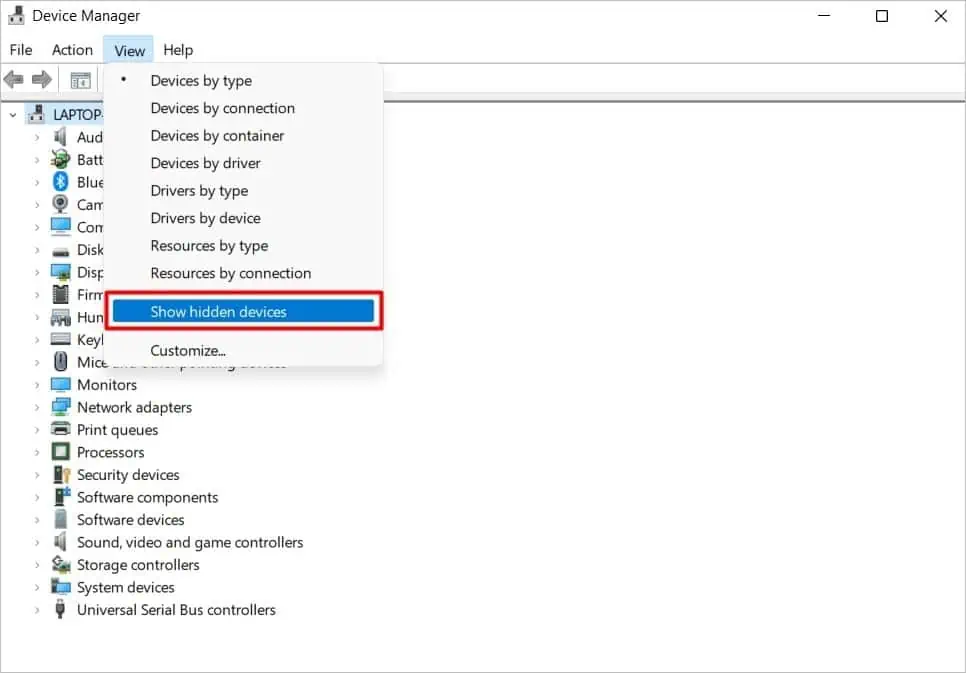This screenshot has width=966, height=673.
Task: Collapse the LAPTOP root tree node
Action: [x=11, y=113]
